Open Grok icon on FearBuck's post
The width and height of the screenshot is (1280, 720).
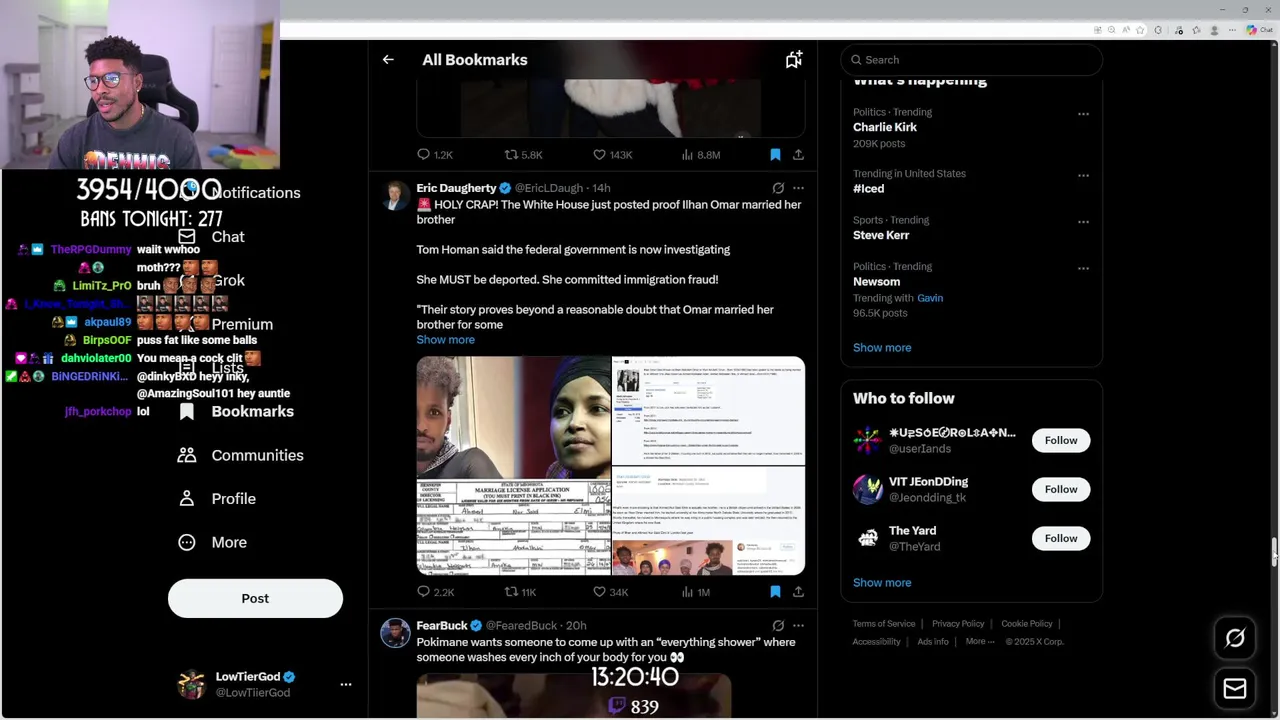coord(778,626)
